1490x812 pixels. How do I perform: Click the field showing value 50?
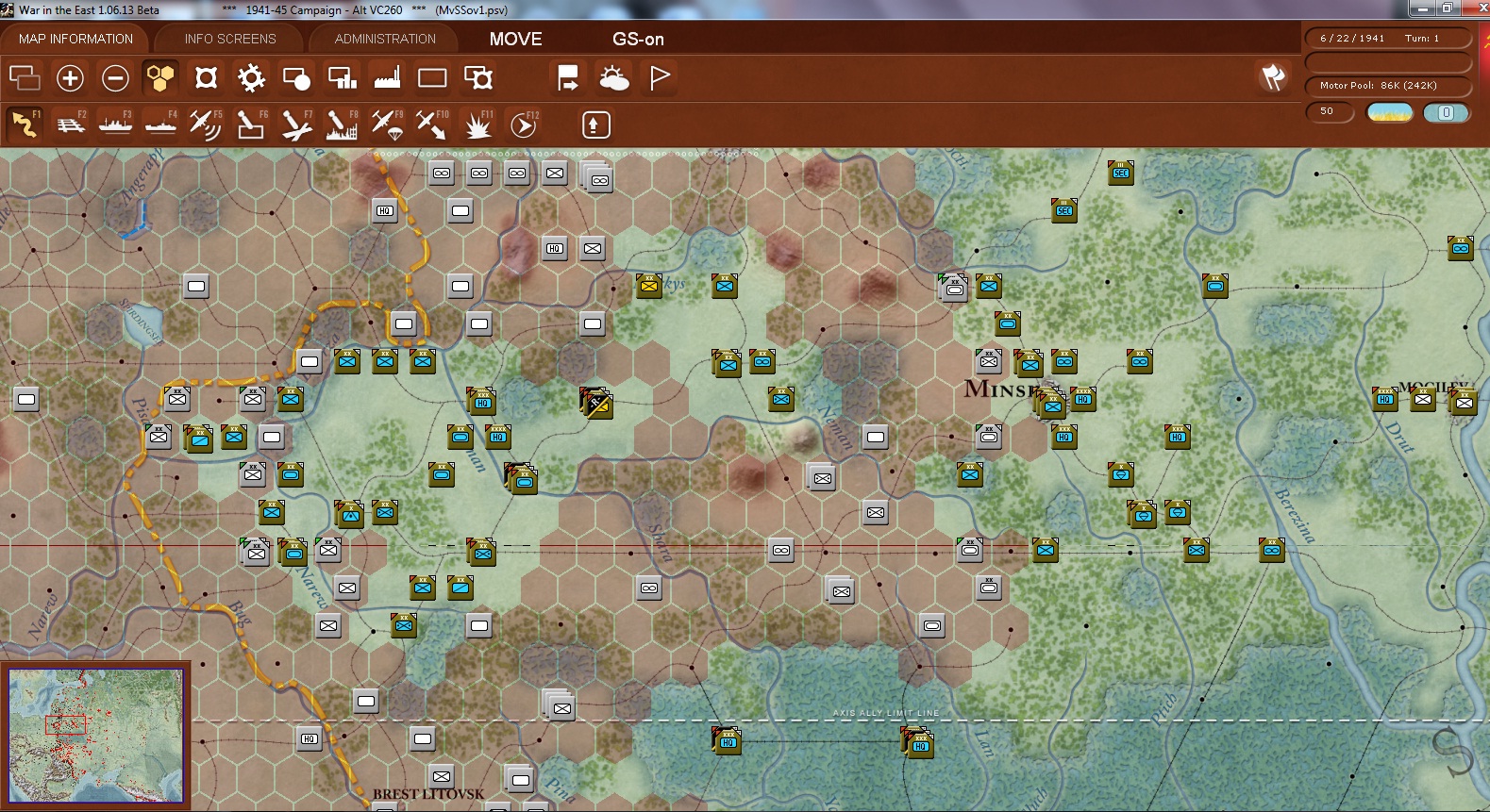coord(1330,112)
